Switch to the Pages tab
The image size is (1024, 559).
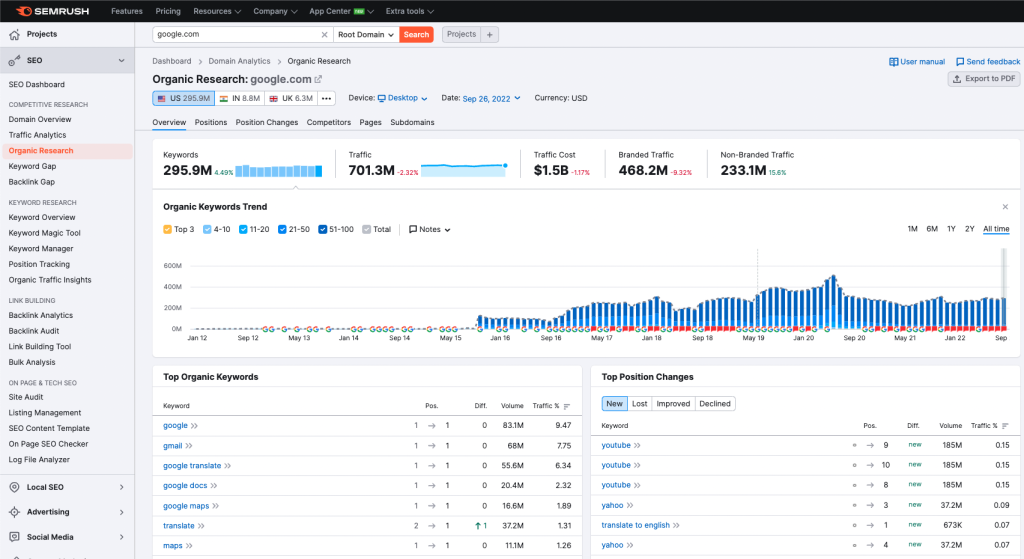pyautogui.click(x=370, y=122)
